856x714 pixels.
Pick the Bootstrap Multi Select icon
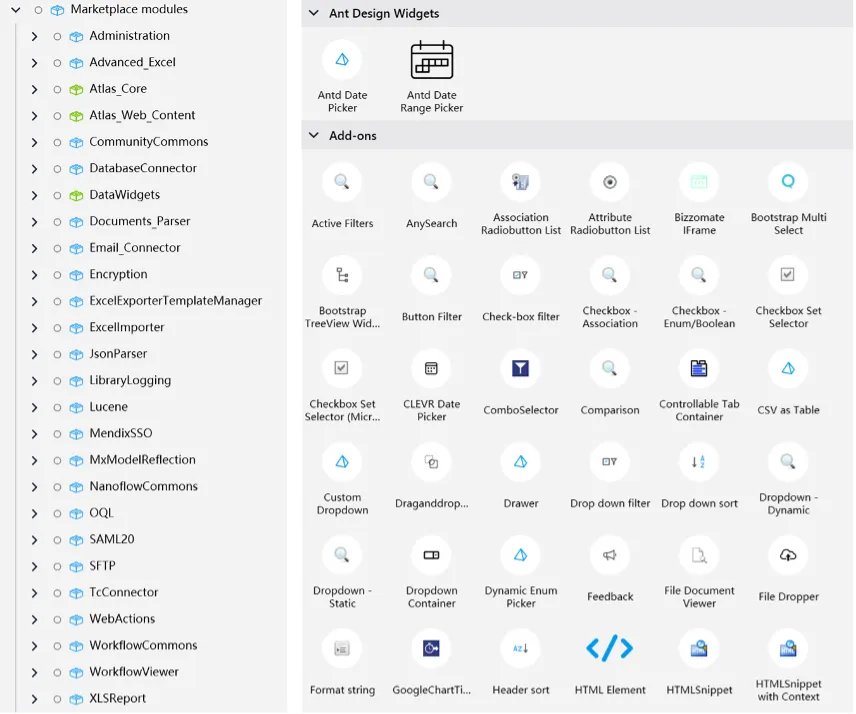[x=788, y=182]
